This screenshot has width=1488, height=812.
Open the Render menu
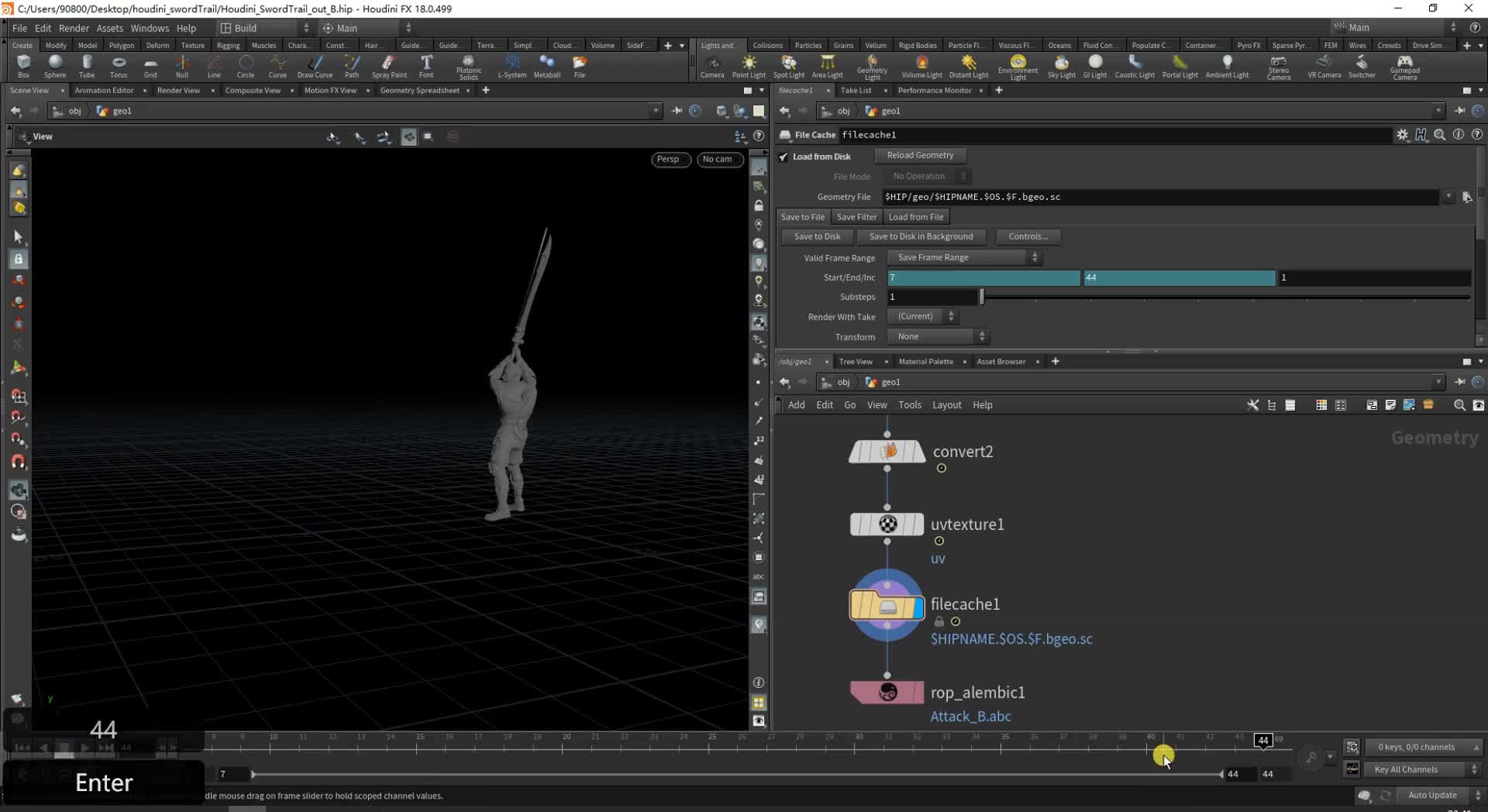[74, 28]
